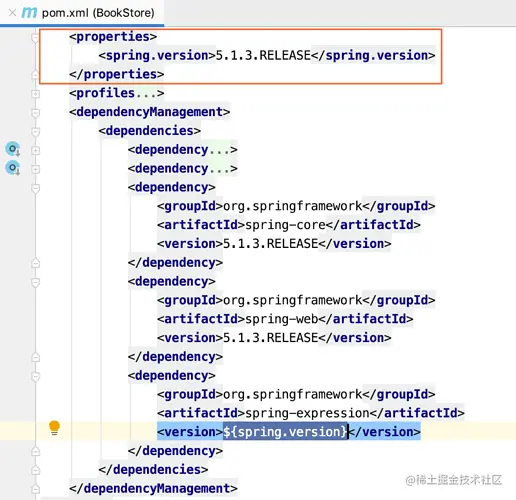
Task: Click version 5.1.3.RELEASE under spring-core
Action: [271, 244]
